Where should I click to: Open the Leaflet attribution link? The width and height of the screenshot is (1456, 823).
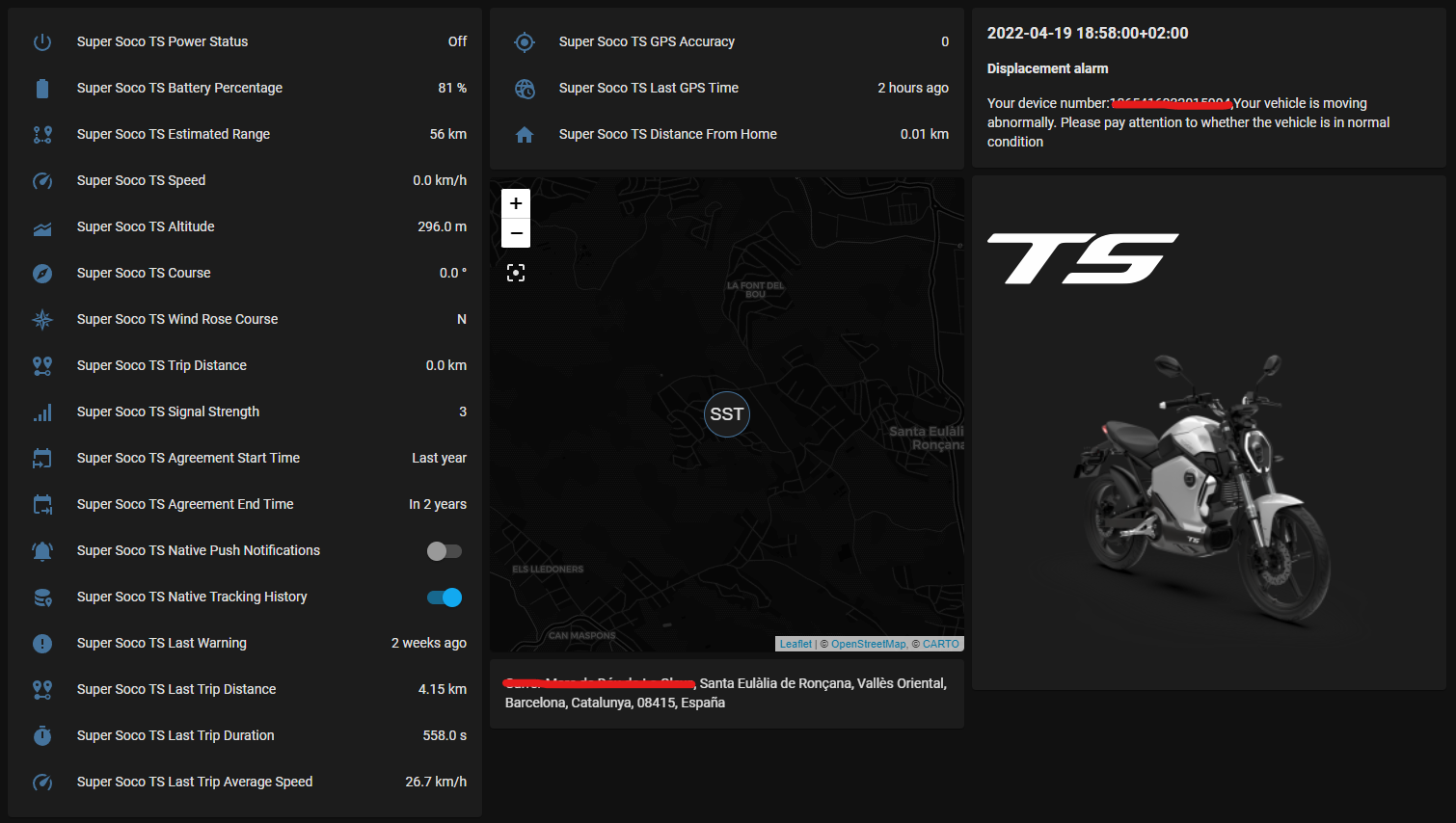coord(795,644)
